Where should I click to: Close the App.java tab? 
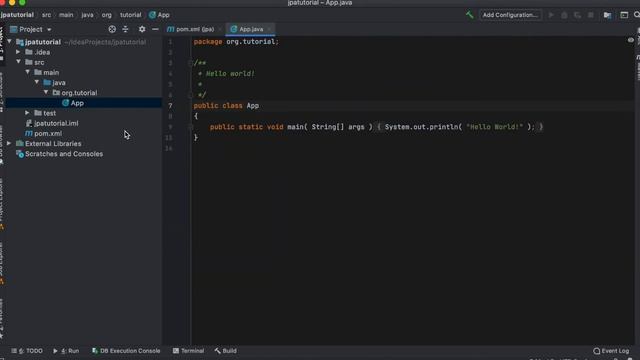click(x=269, y=29)
